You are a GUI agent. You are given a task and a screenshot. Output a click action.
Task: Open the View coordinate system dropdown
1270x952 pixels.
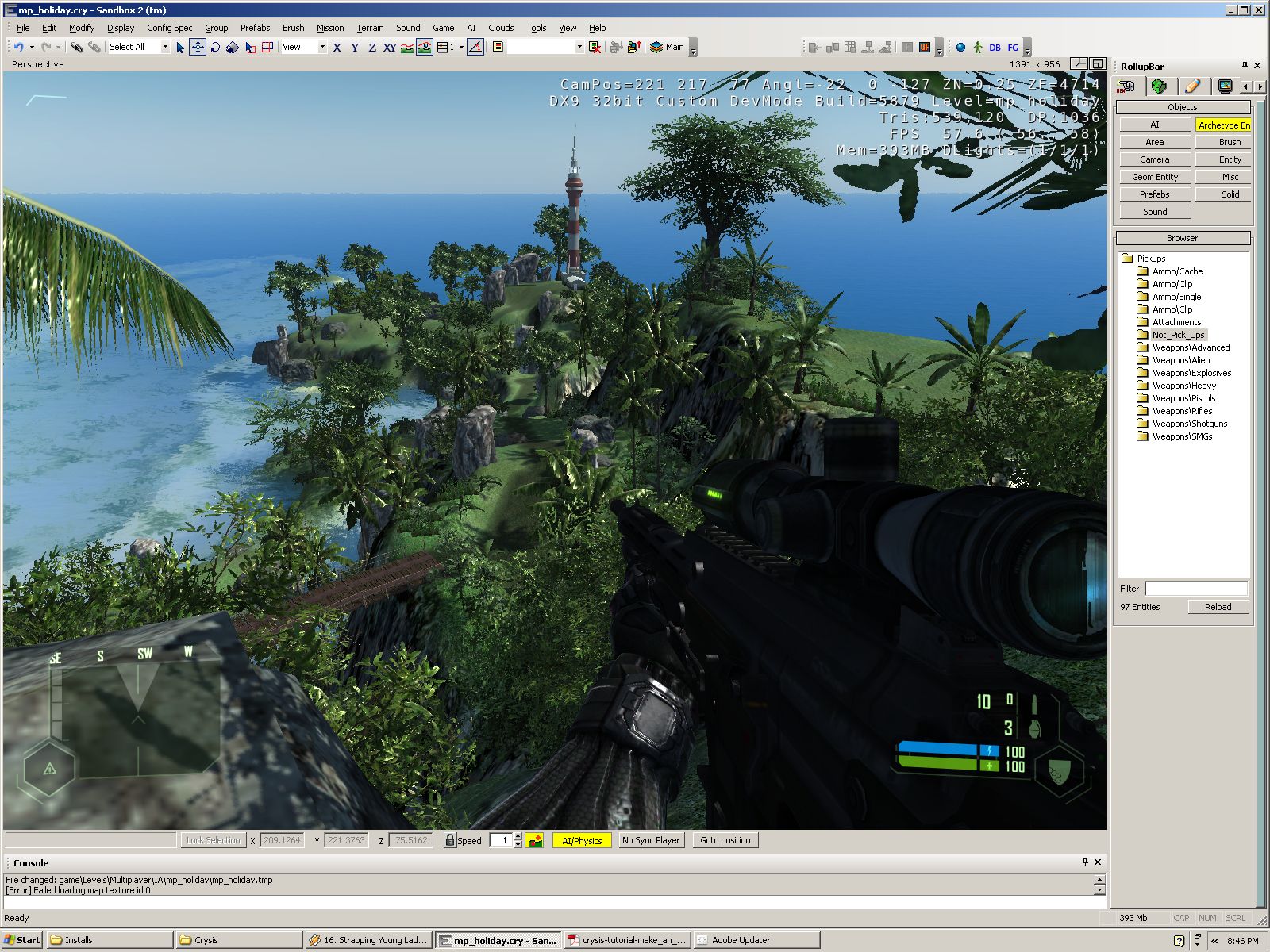click(322, 47)
